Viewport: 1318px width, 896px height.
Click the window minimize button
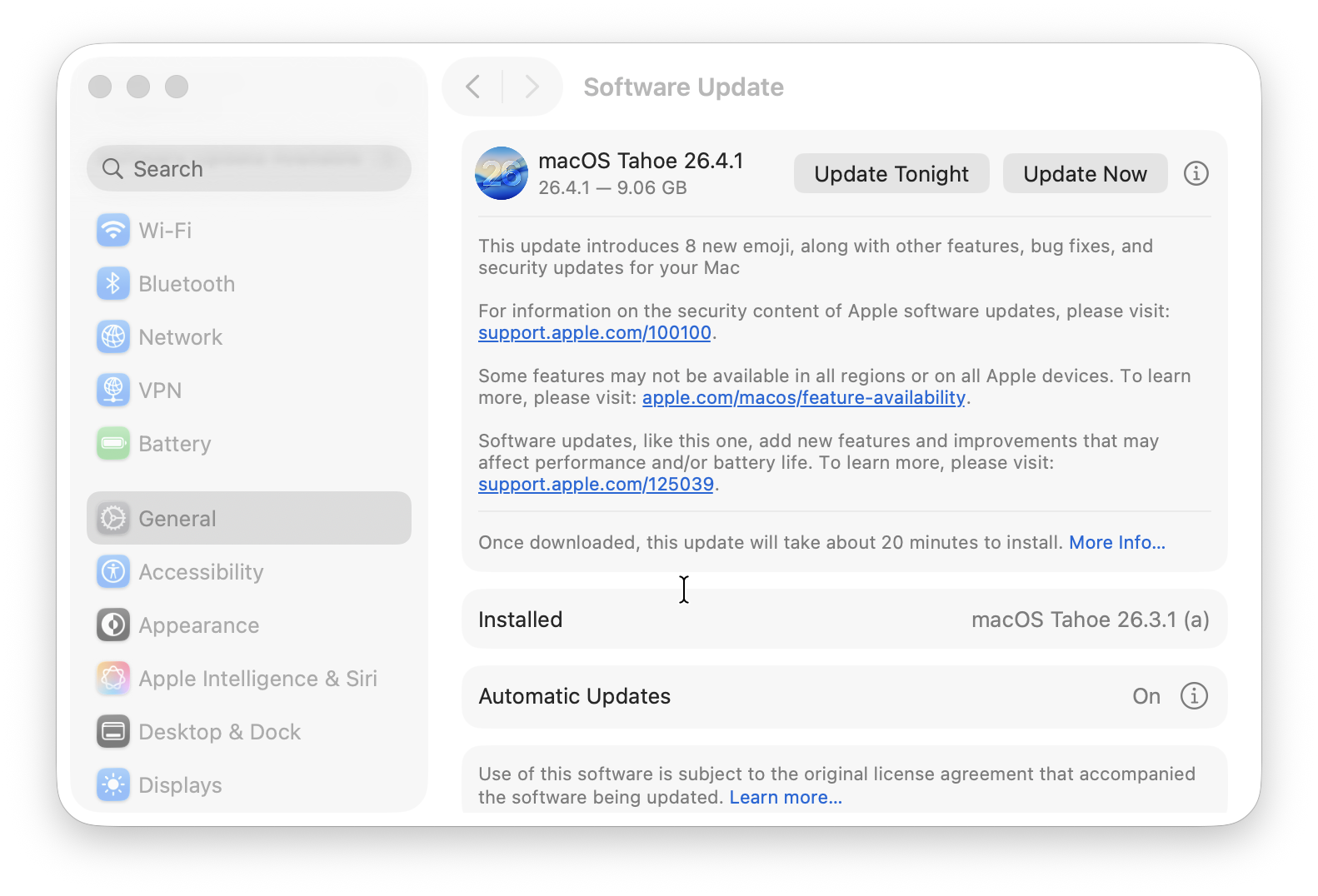click(138, 87)
